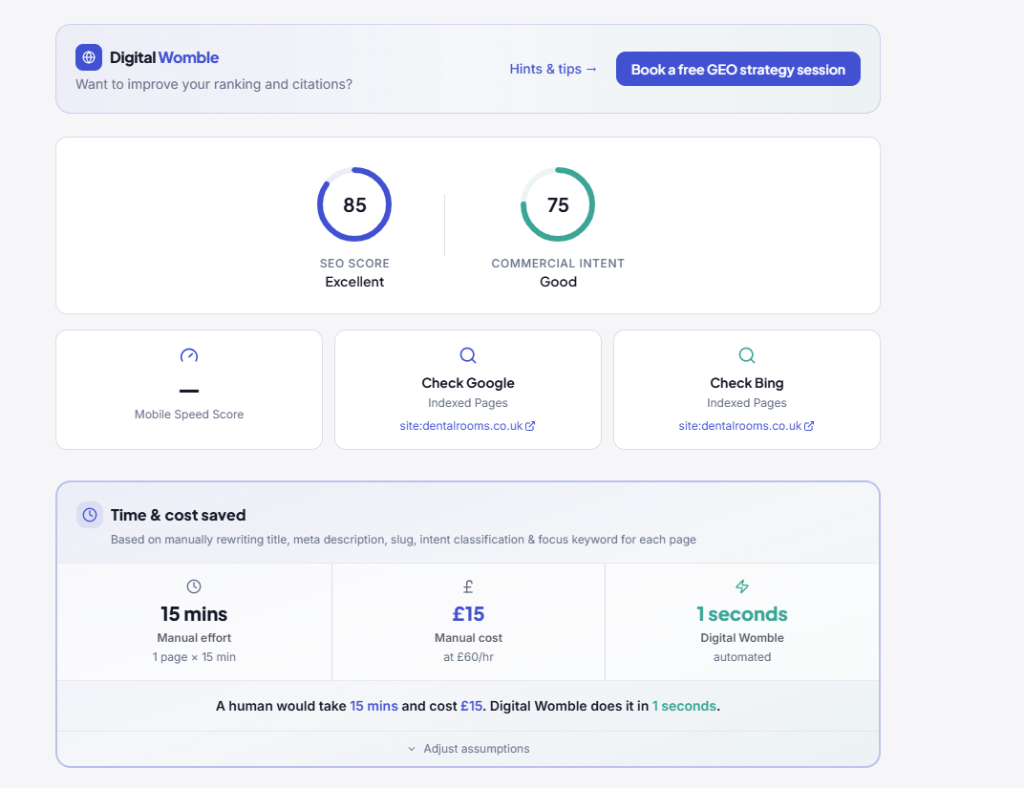Screen dimensions: 1024x788
Task: Click external link icon in Check Bing card
Action: click(809, 426)
